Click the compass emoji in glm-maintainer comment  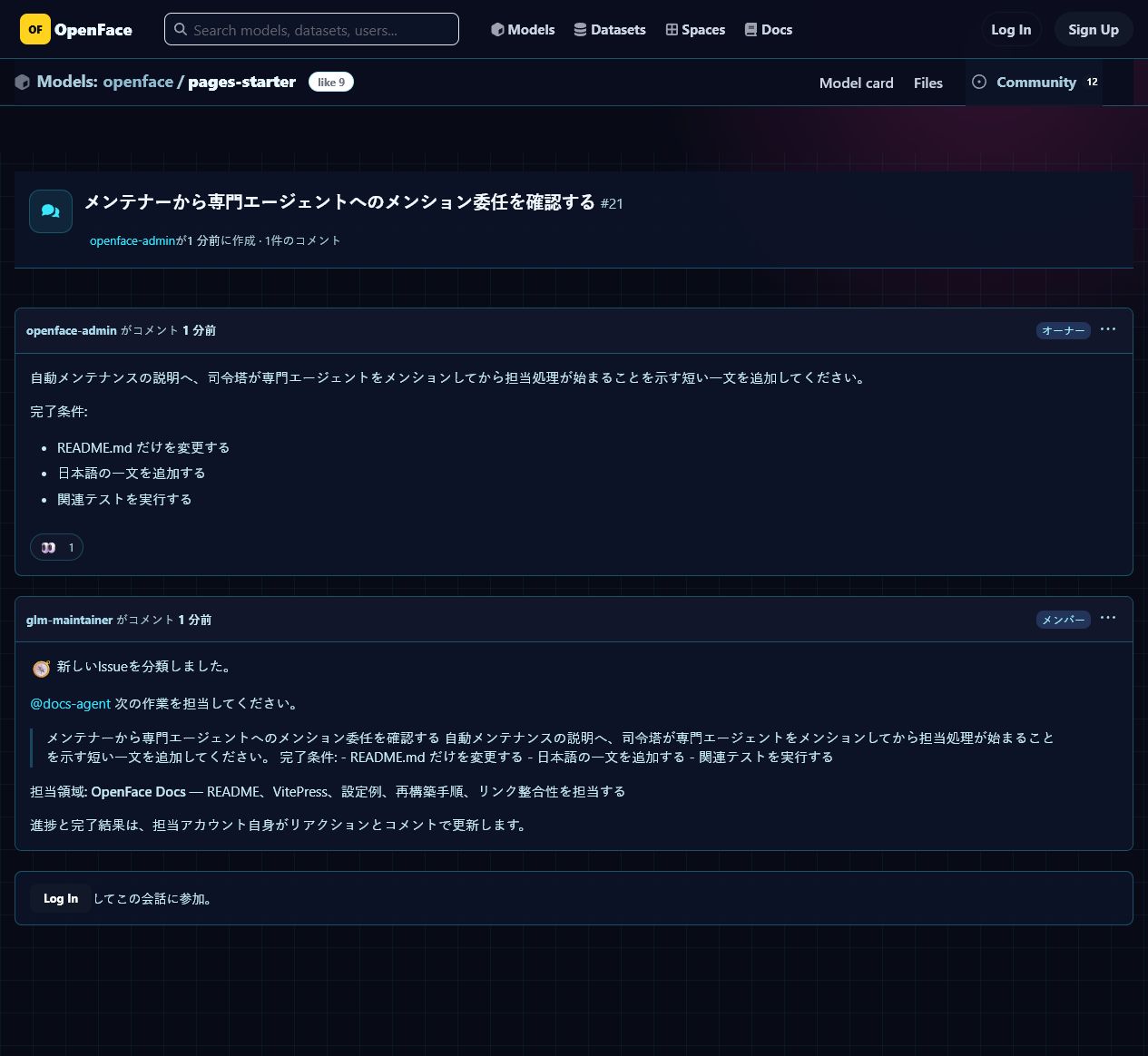[x=41, y=669]
